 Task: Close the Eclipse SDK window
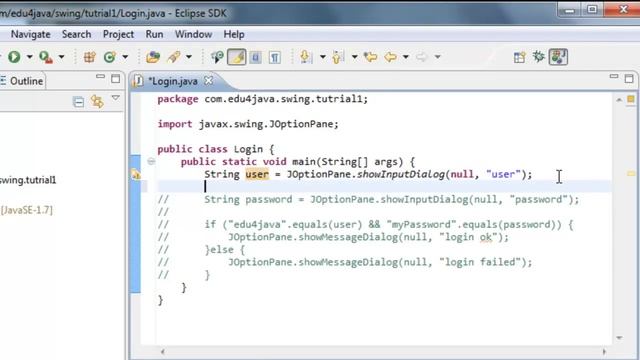(623, 9)
